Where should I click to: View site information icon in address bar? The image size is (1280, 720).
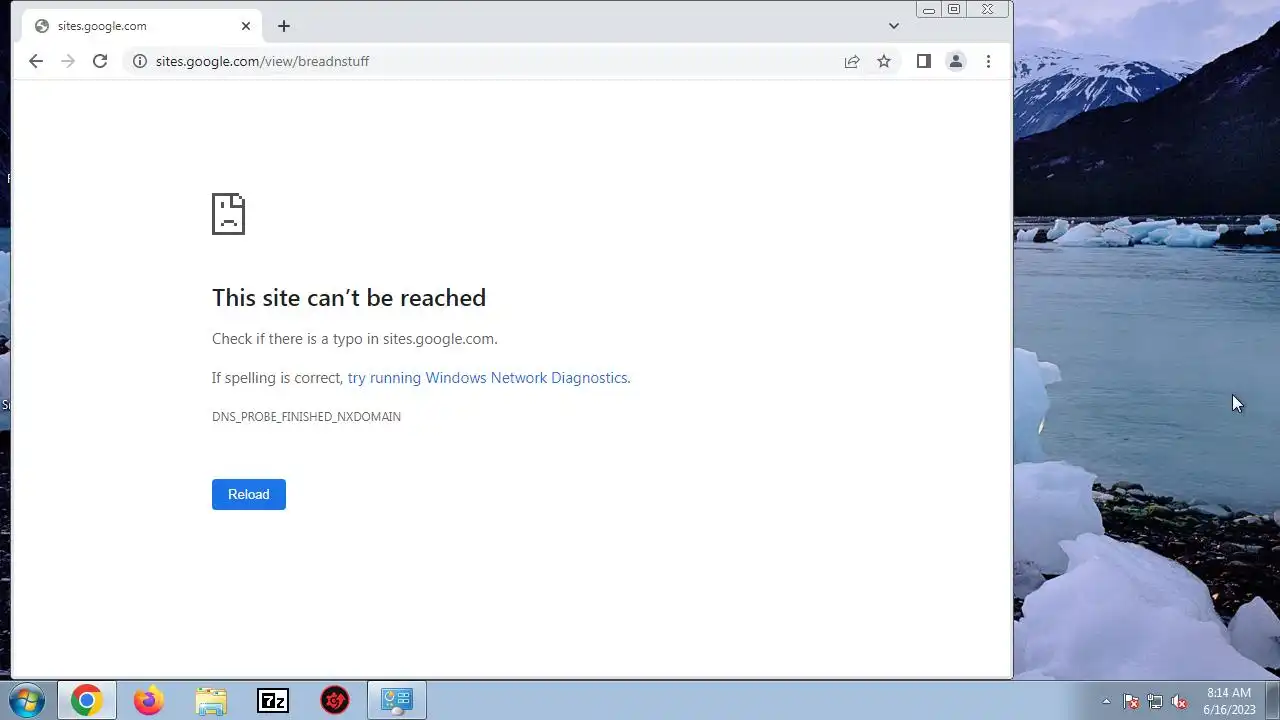(140, 61)
